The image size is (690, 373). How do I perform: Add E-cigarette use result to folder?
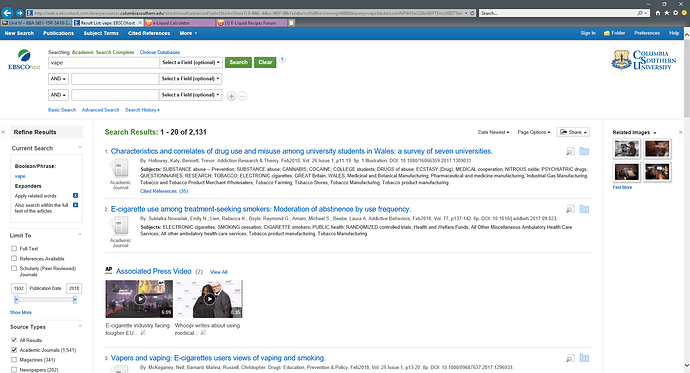tap(584, 209)
